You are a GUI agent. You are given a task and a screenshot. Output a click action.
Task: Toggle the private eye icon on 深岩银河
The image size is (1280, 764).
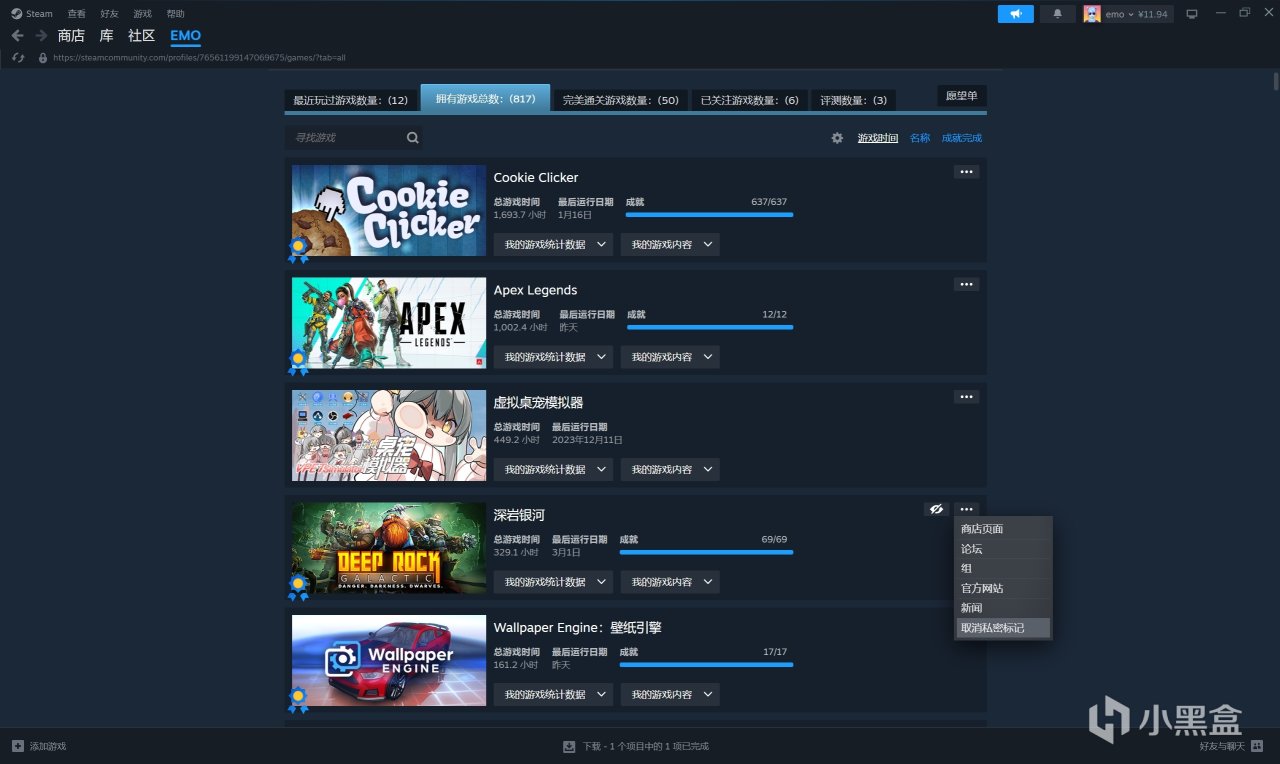click(x=936, y=509)
